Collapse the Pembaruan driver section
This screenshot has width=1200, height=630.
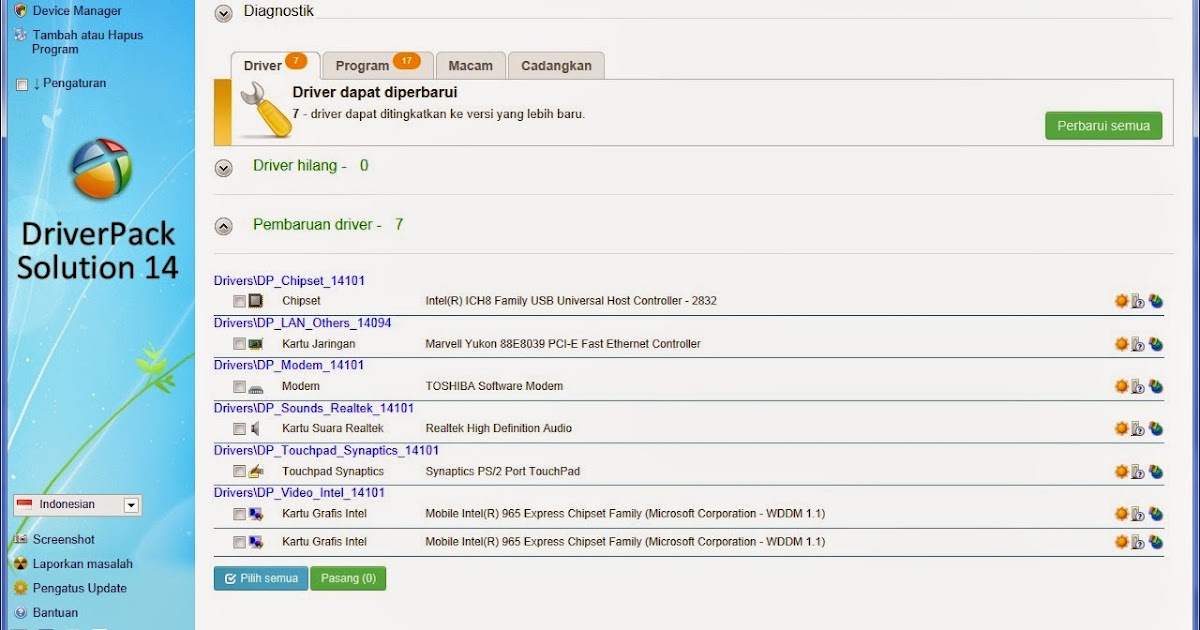point(224,226)
